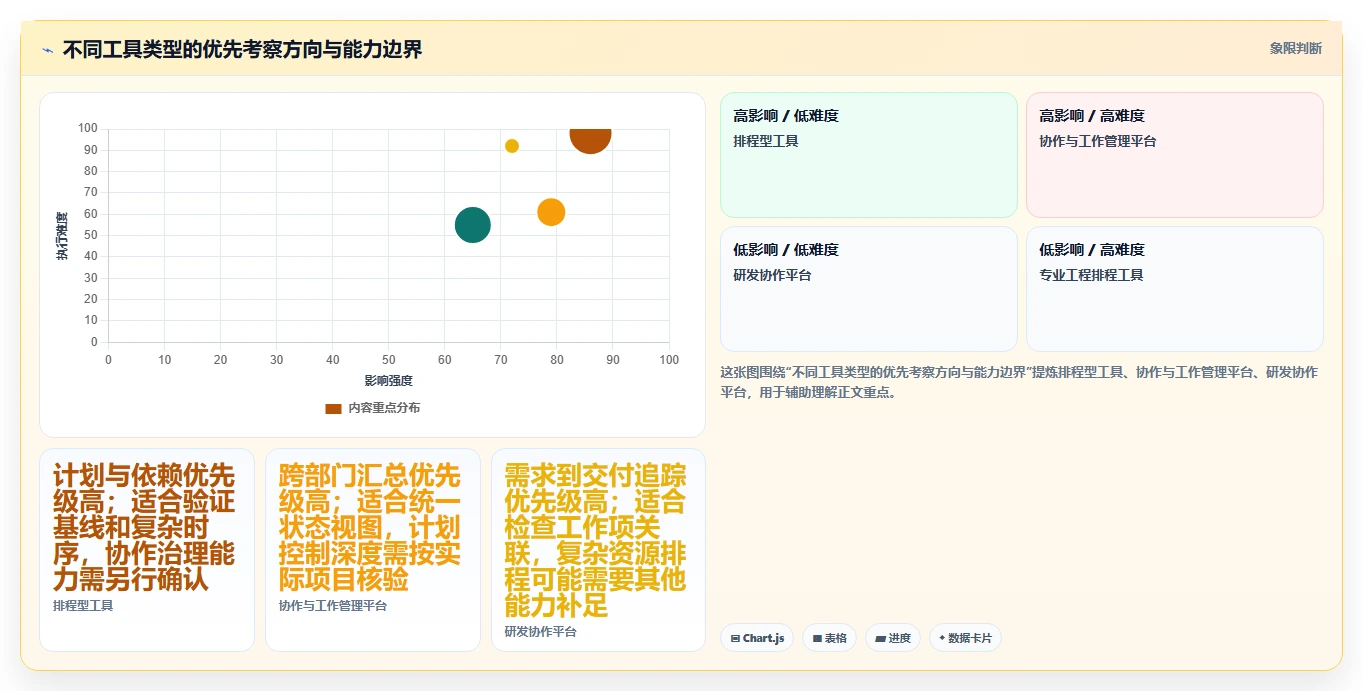
Task: Toggle the 内容重点分布 legend swatch
Action: [x=333, y=408]
